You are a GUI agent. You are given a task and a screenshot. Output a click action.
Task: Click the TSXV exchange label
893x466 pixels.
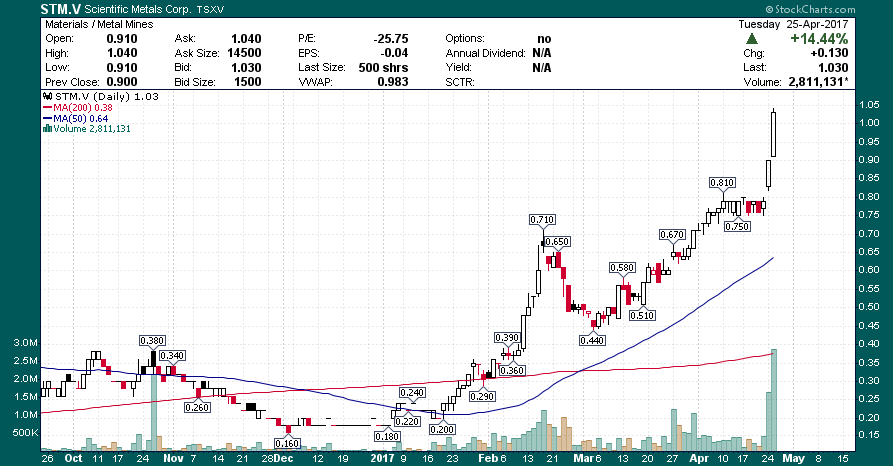click(210, 10)
